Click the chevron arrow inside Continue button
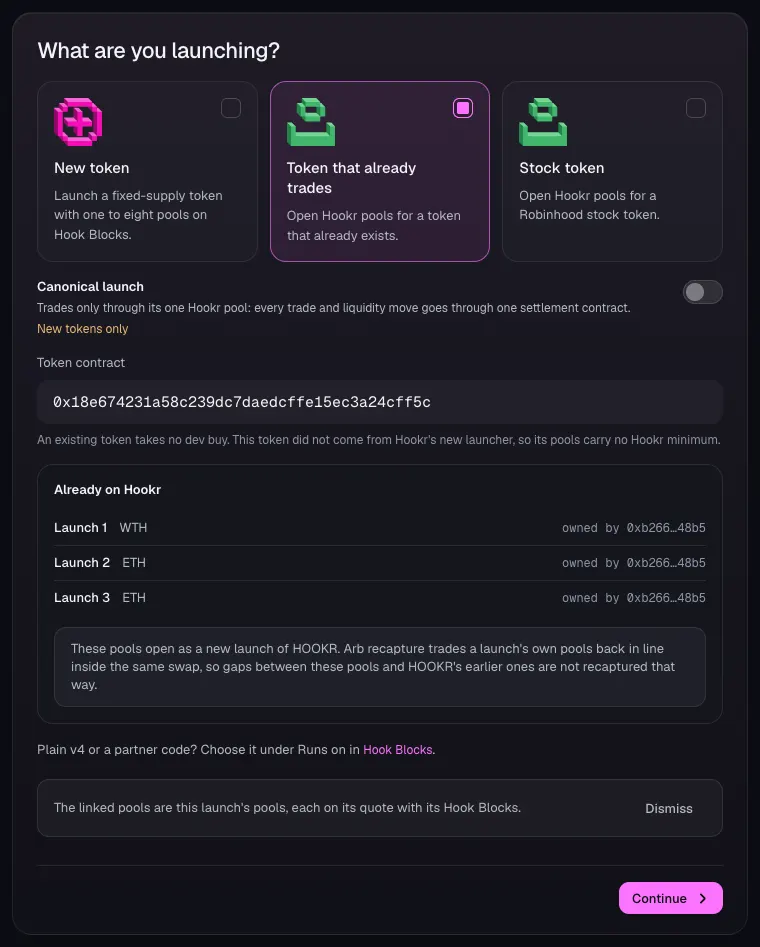760x947 pixels. point(703,898)
